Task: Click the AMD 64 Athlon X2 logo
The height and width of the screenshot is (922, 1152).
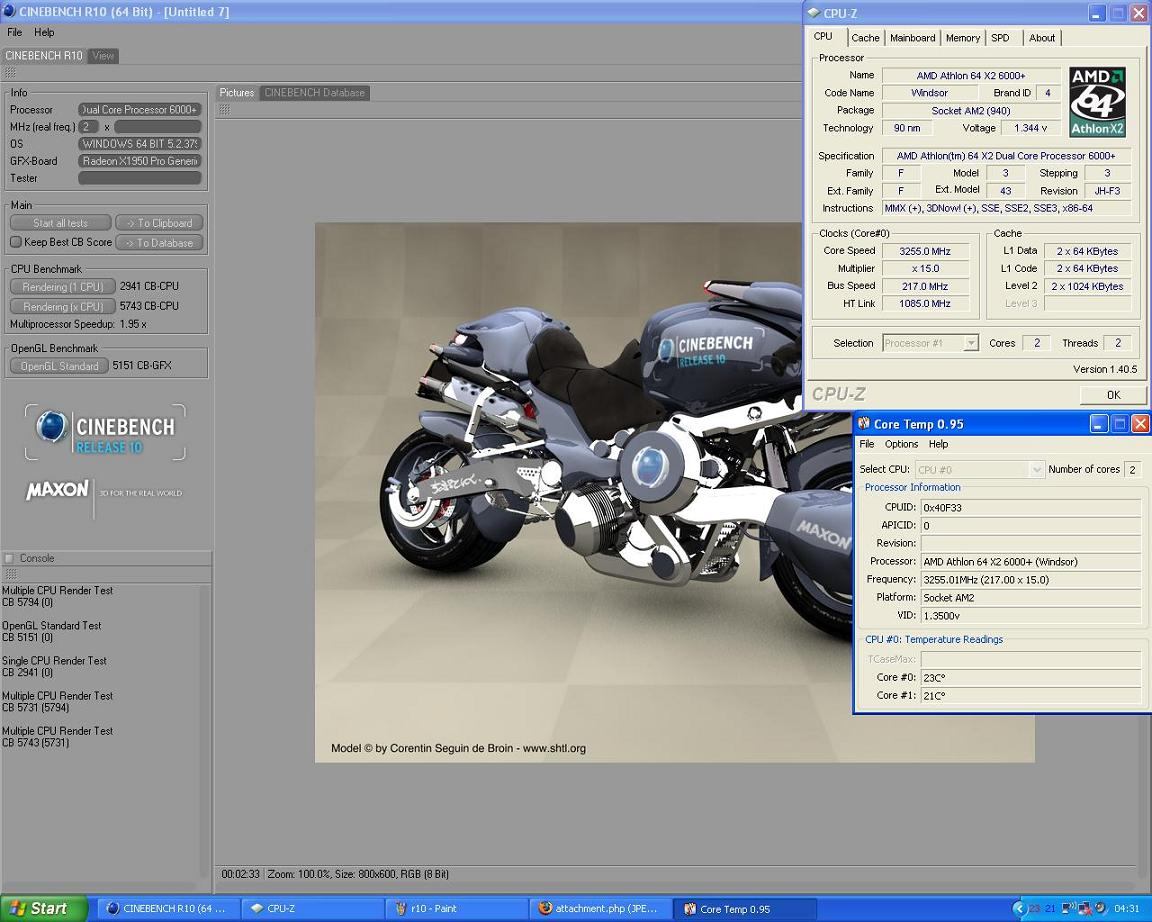Action: (1098, 103)
